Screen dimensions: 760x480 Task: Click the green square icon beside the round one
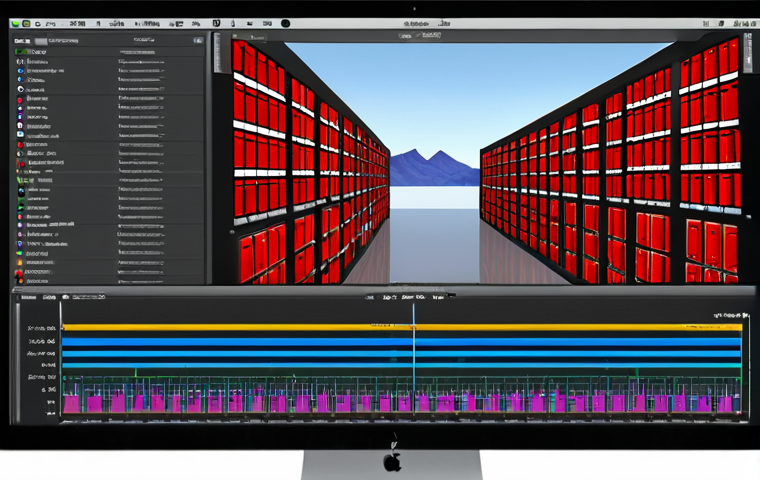[x=26, y=23]
